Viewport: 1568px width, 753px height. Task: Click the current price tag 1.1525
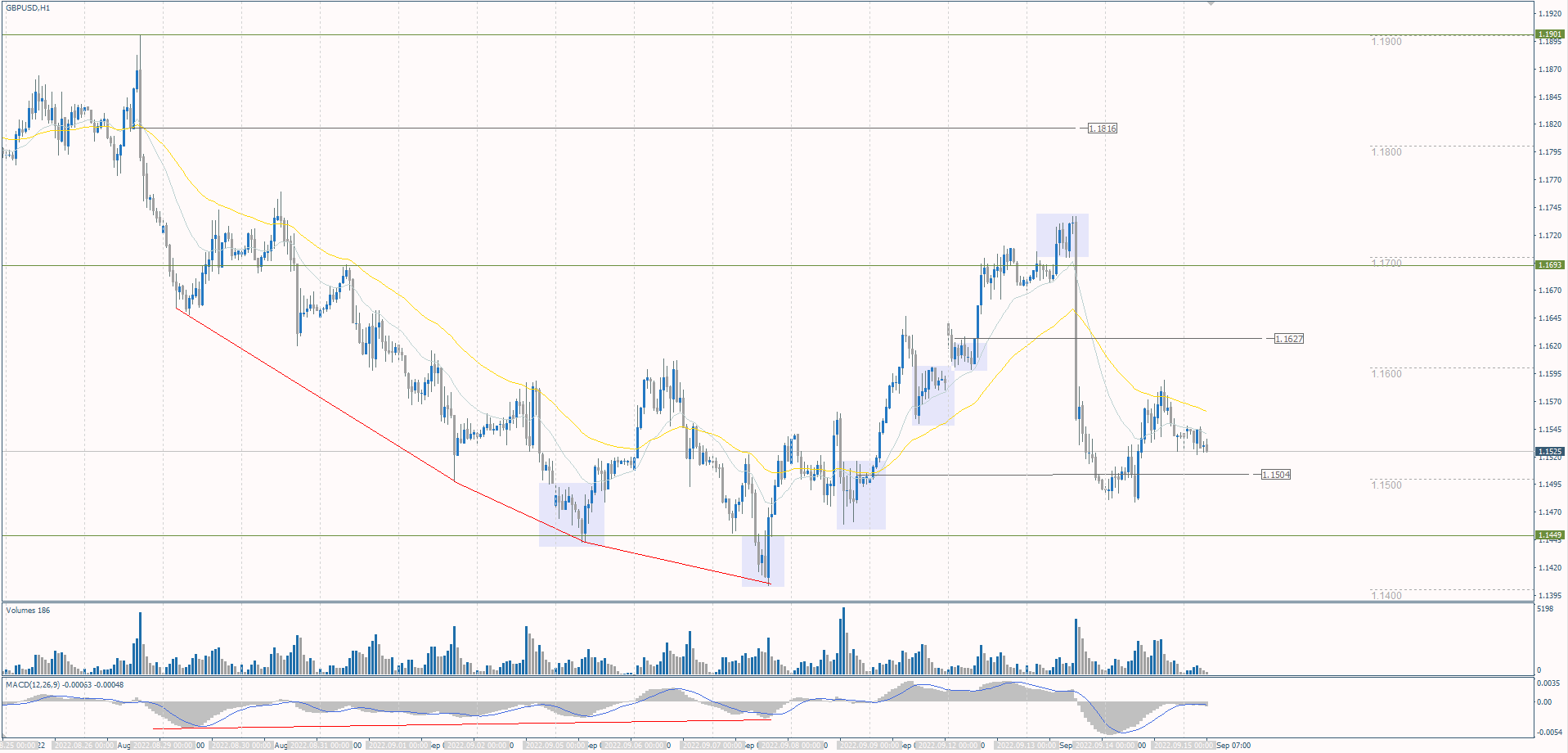1551,452
